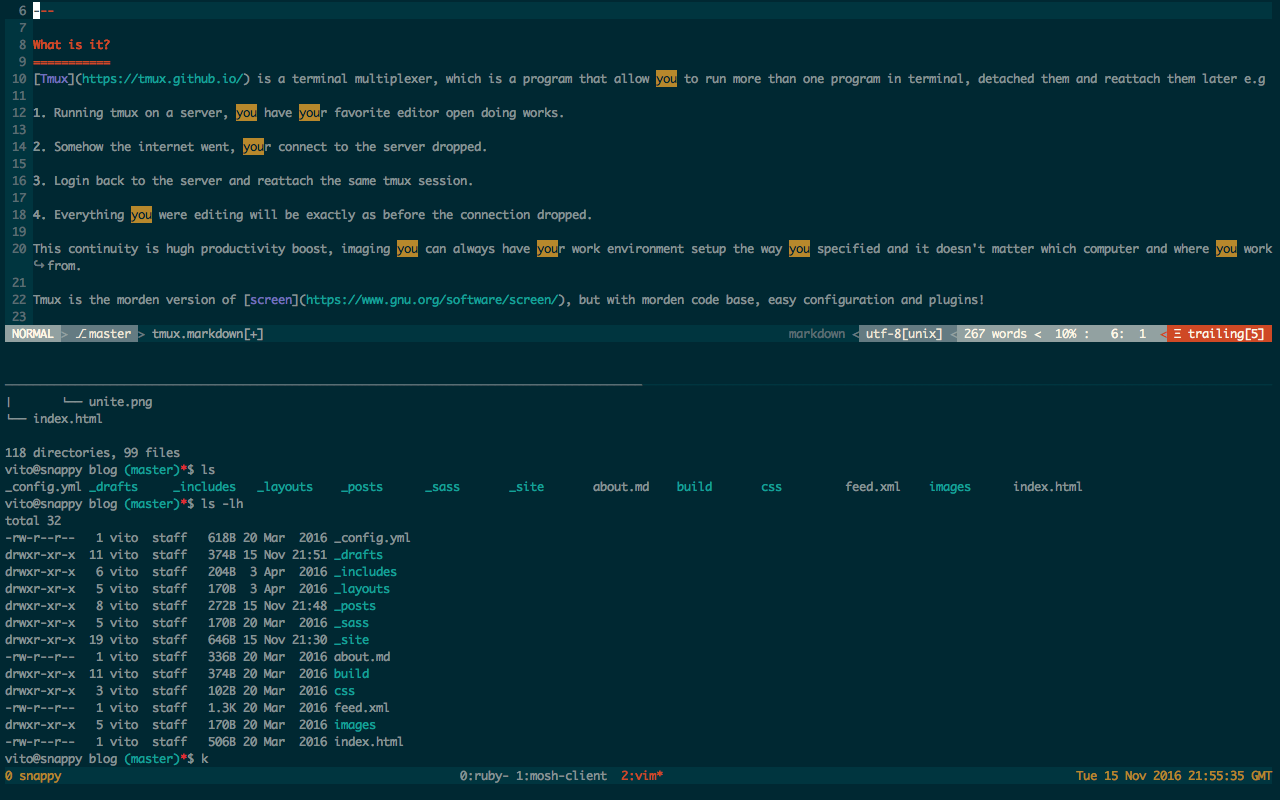Click images in the short ls output row
This screenshot has height=800, width=1280.
pos(950,487)
